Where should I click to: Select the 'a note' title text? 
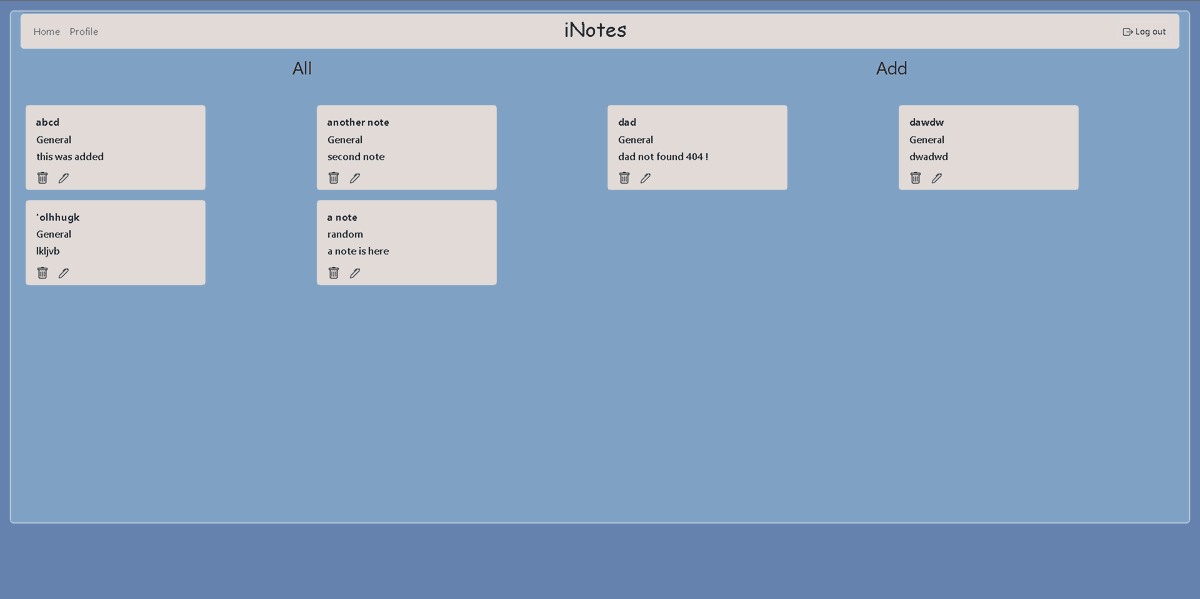point(342,217)
